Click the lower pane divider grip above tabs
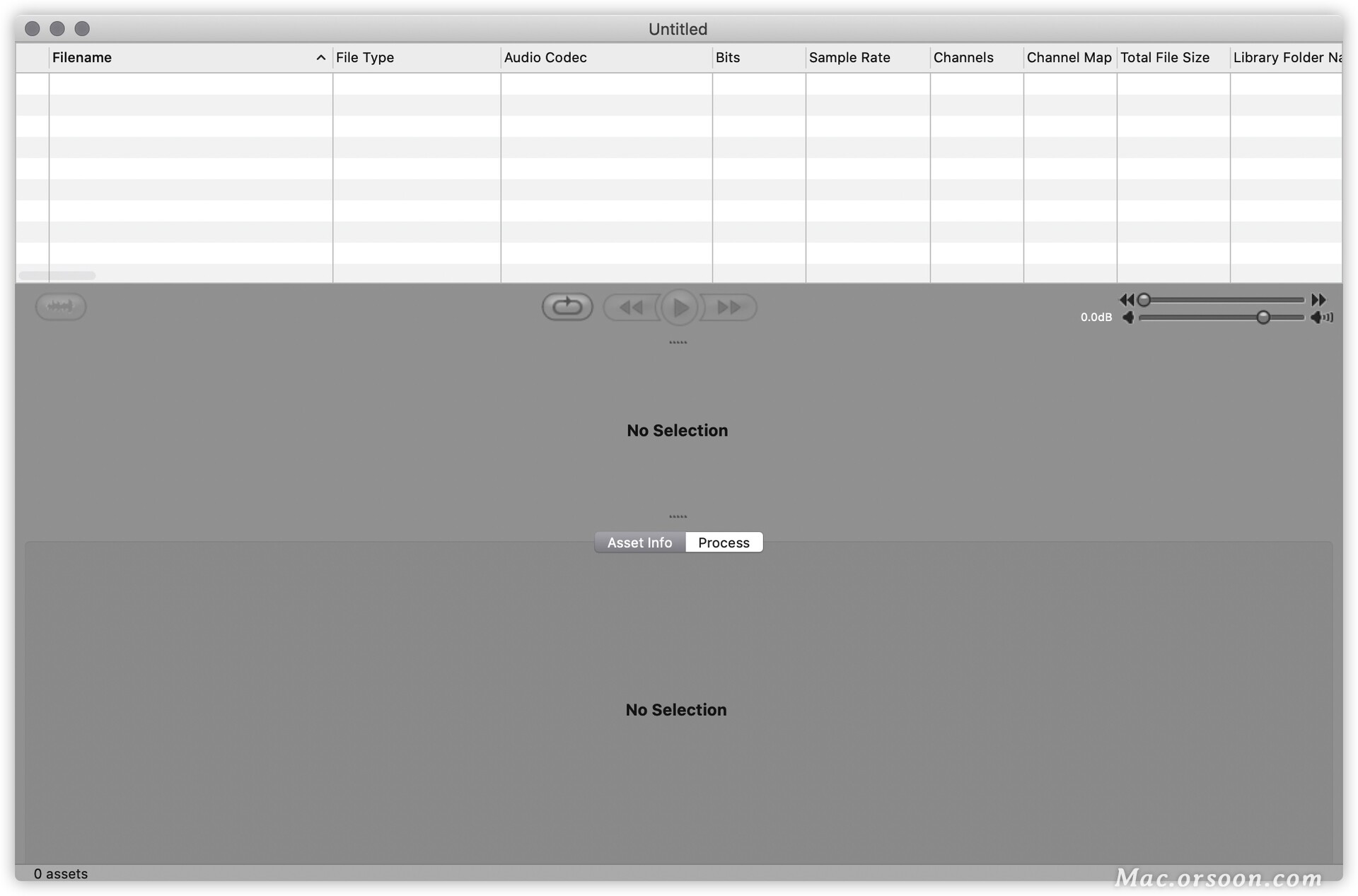 click(x=678, y=517)
